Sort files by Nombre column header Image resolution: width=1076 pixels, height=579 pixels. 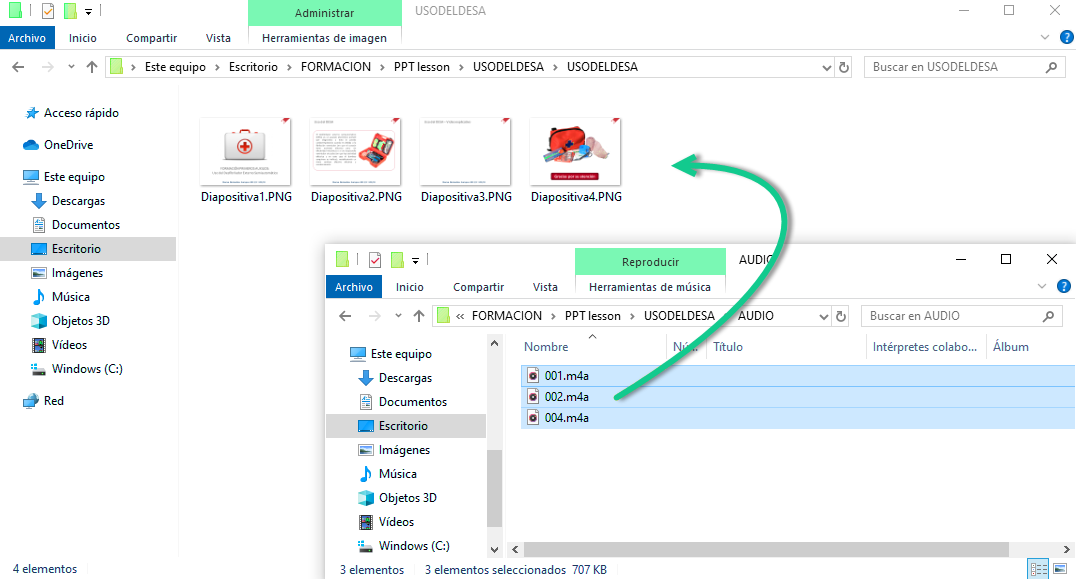(x=547, y=347)
